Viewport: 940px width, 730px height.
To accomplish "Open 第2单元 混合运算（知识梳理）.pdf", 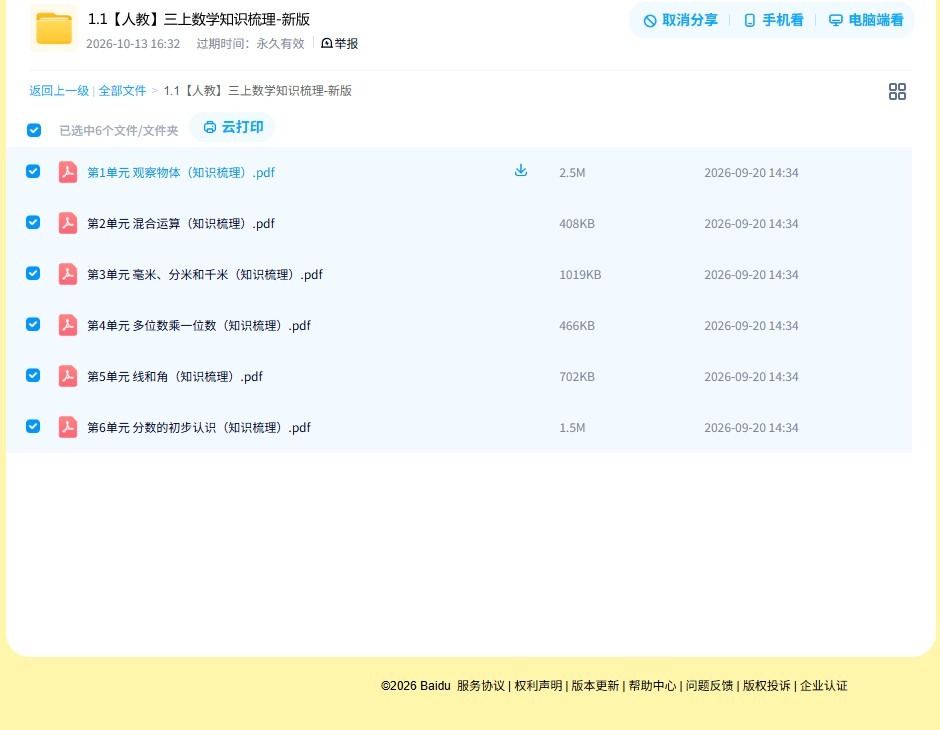I will click(181, 224).
